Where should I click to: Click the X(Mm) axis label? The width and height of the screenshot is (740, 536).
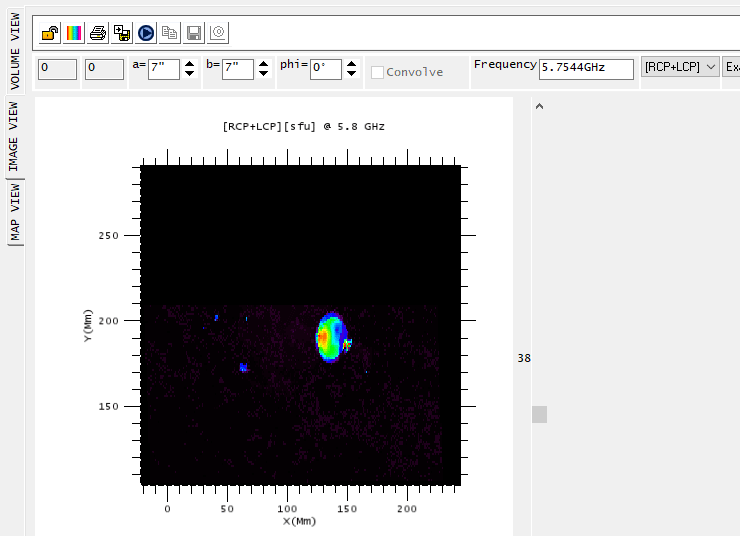pos(300,521)
